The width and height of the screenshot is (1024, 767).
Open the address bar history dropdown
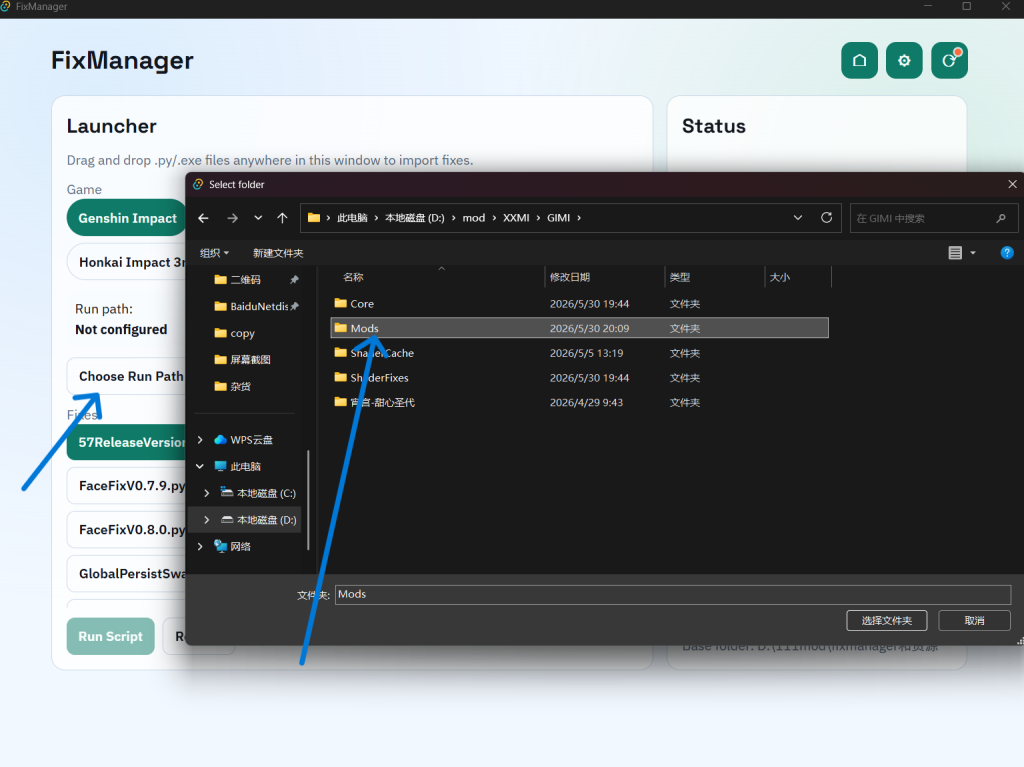pyautogui.click(x=797, y=218)
